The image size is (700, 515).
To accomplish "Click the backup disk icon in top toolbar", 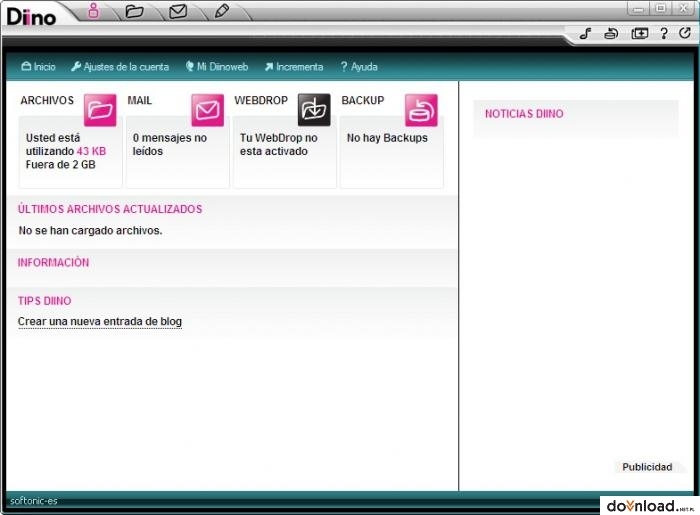I will point(611,33).
